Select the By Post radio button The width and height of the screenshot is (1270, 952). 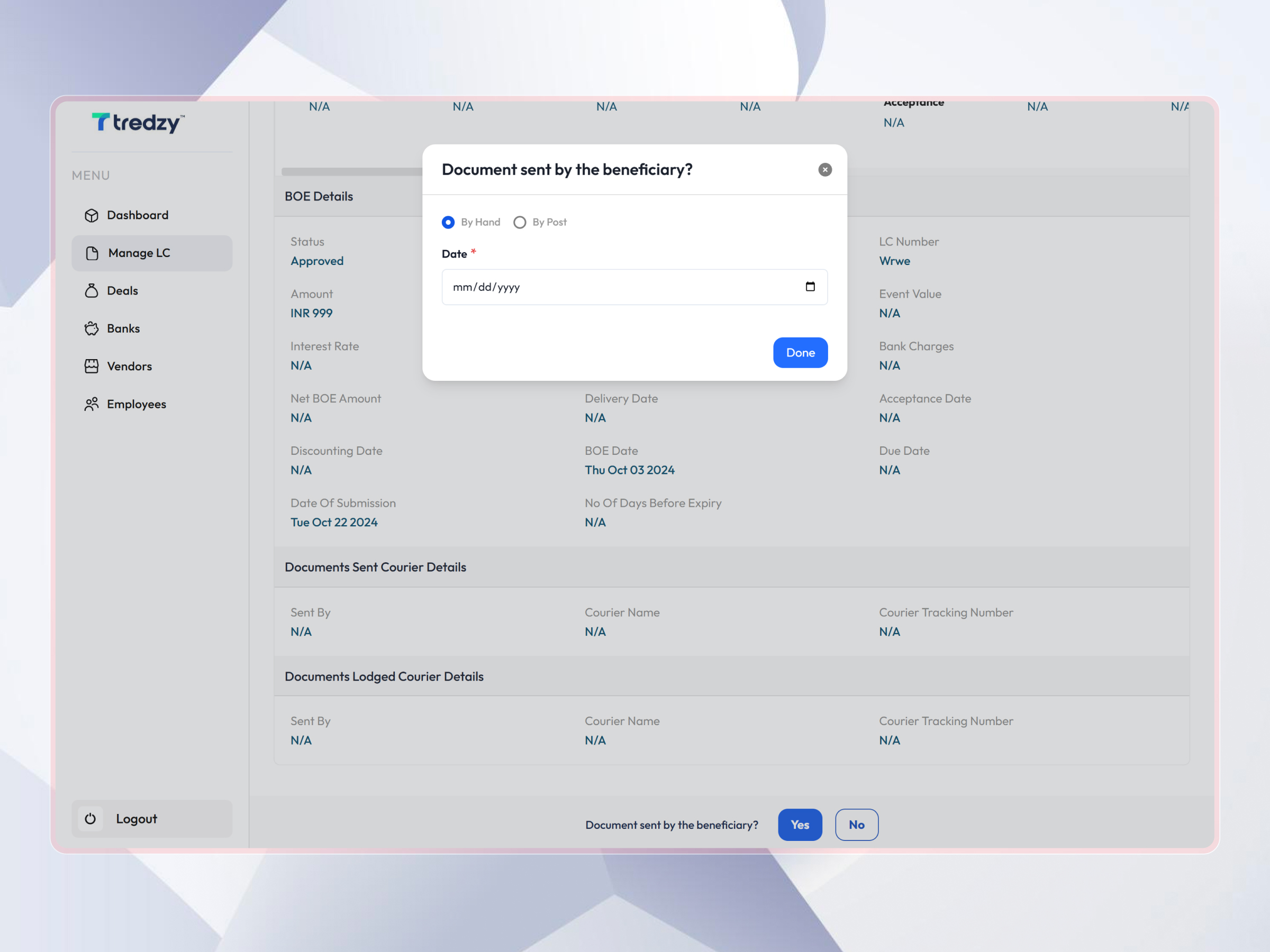(x=520, y=222)
